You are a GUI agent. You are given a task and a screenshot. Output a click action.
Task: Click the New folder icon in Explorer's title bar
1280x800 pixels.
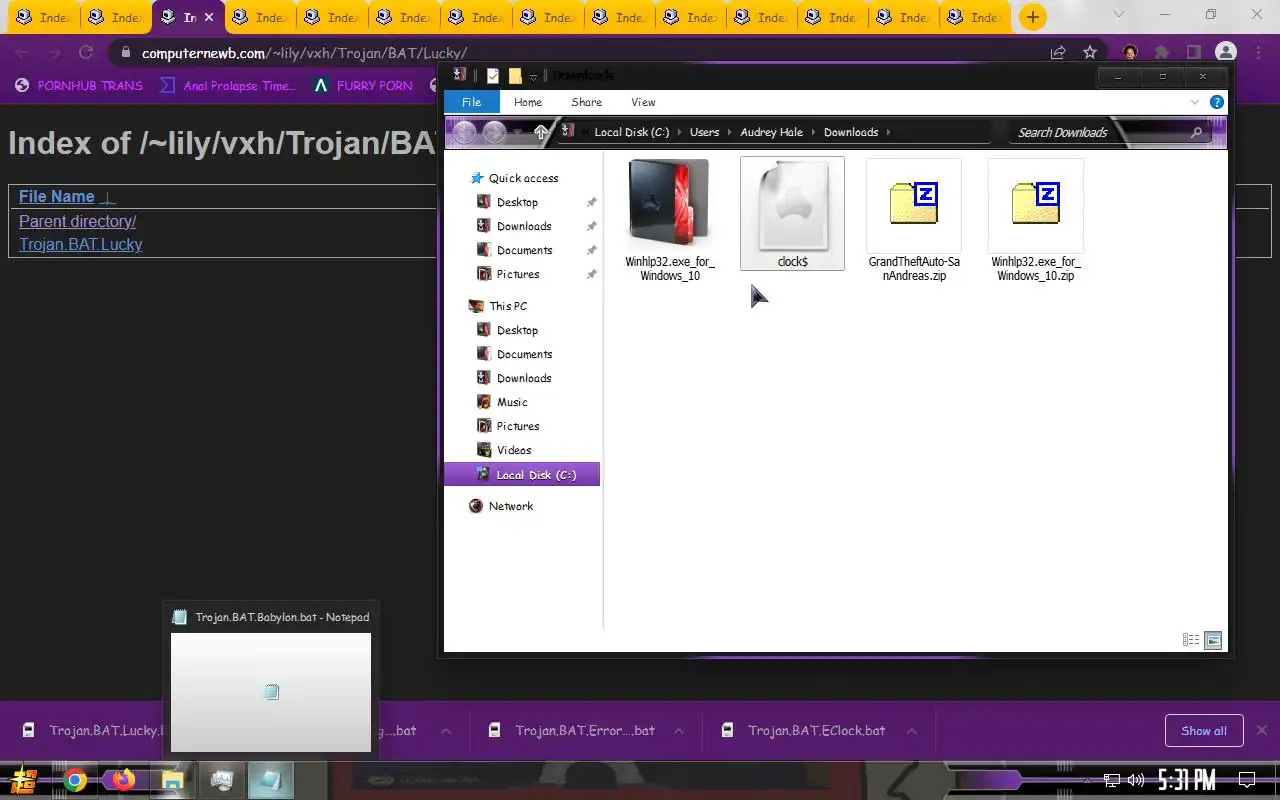515,76
